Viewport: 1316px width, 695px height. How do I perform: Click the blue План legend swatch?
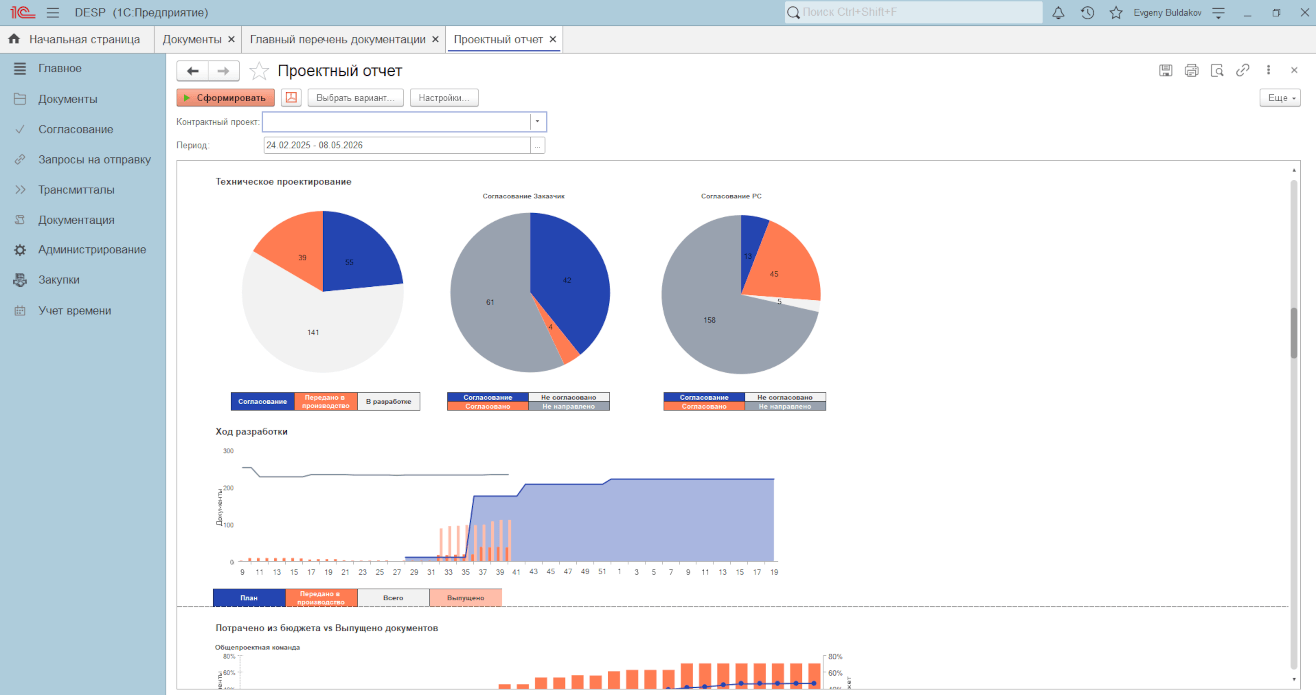[249, 598]
